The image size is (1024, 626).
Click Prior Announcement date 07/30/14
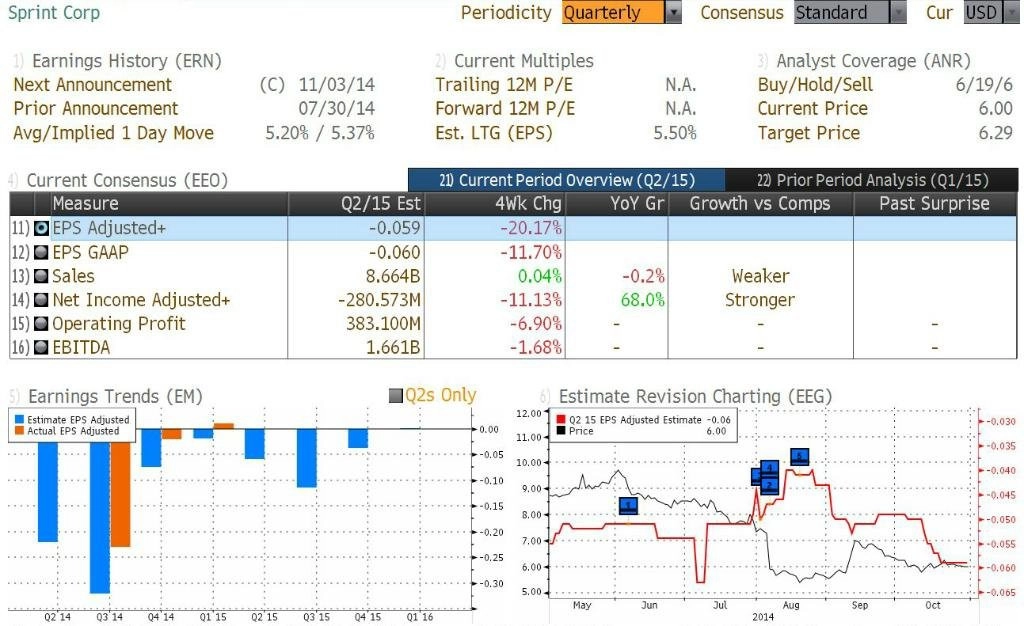[x=336, y=108]
